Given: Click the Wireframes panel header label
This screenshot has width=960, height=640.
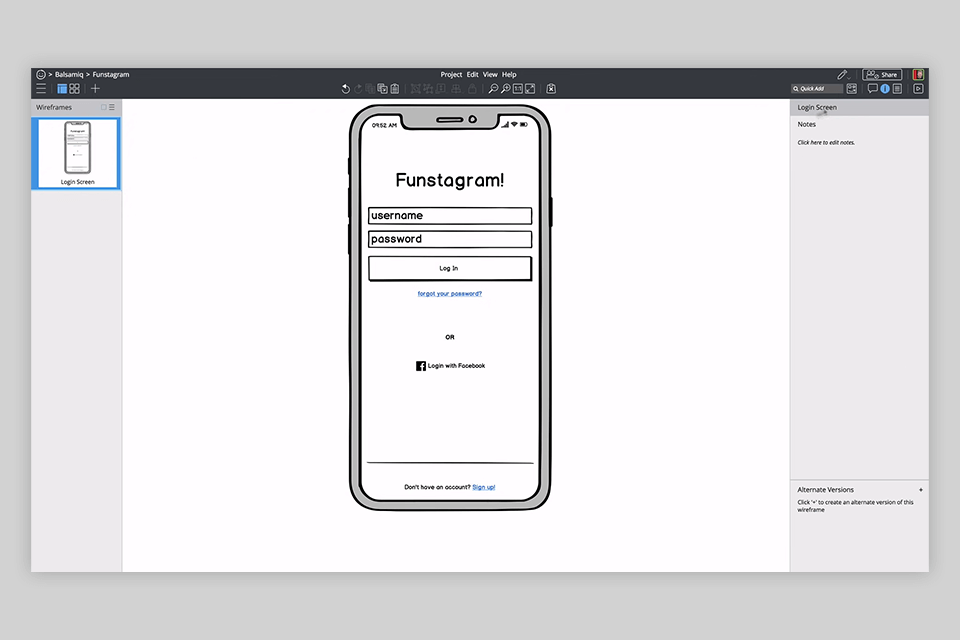Looking at the screenshot, I should tap(54, 107).
